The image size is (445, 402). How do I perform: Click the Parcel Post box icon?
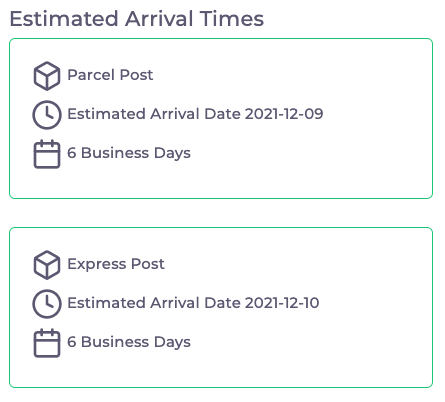point(47,76)
